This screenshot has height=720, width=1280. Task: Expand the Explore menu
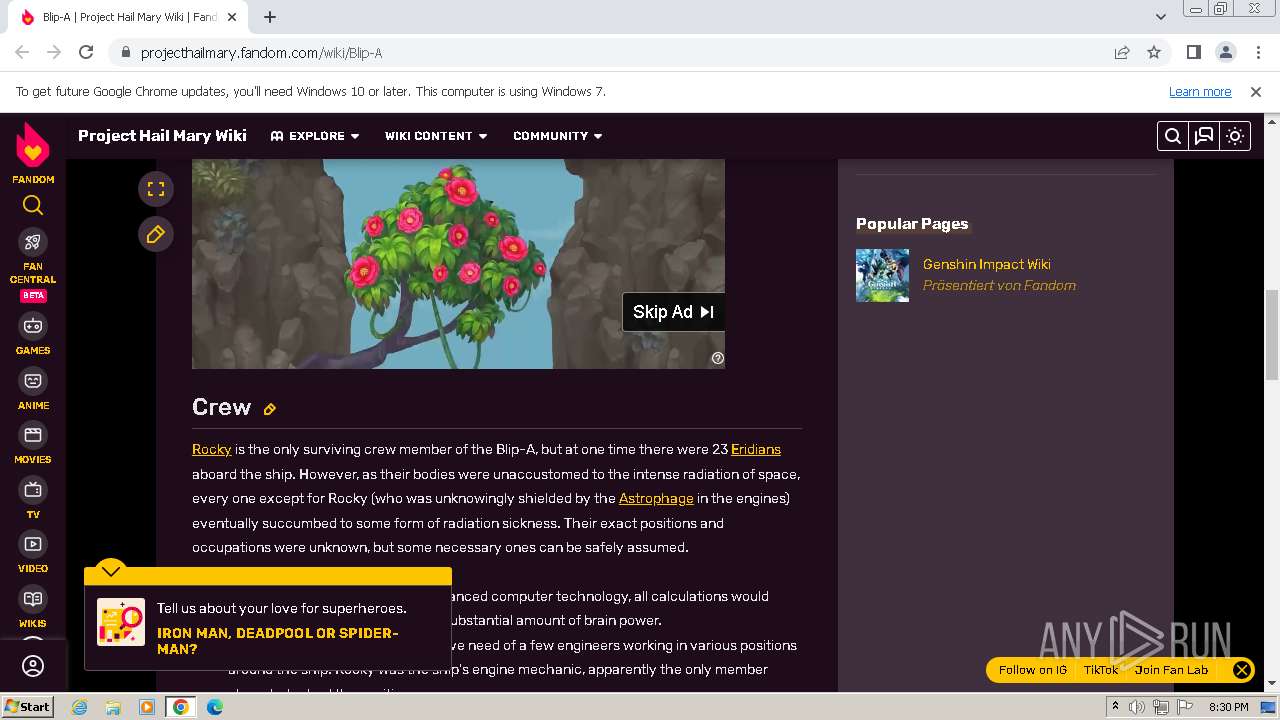coord(314,136)
